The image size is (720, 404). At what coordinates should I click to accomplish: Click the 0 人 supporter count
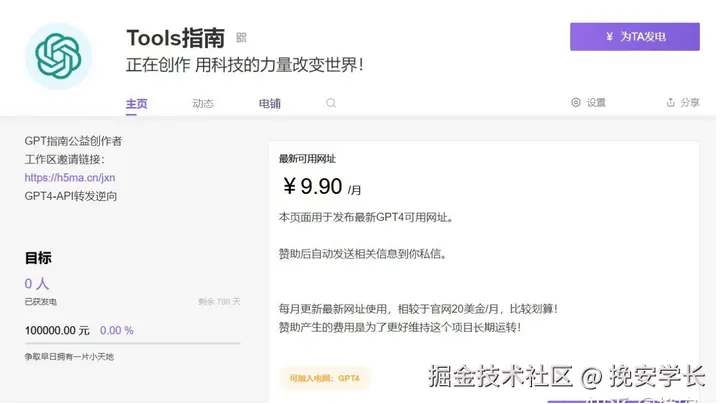click(x=37, y=284)
